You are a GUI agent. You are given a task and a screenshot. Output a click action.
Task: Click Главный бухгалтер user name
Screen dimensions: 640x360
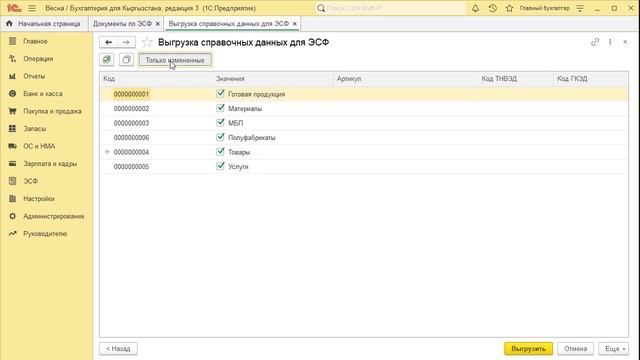click(x=544, y=8)
